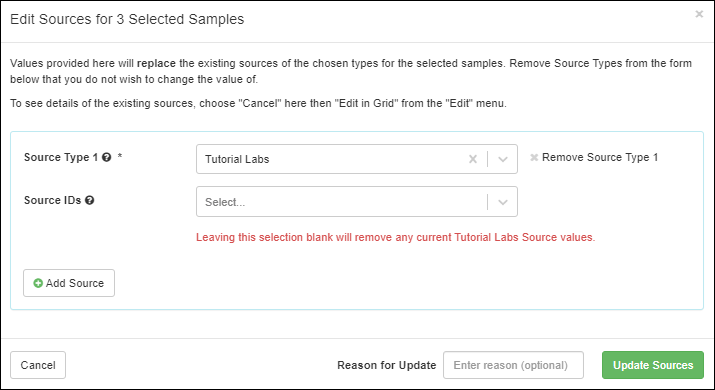Screen dimensions: 715x390
Task: Cancel editing sources
Action: 38,365
